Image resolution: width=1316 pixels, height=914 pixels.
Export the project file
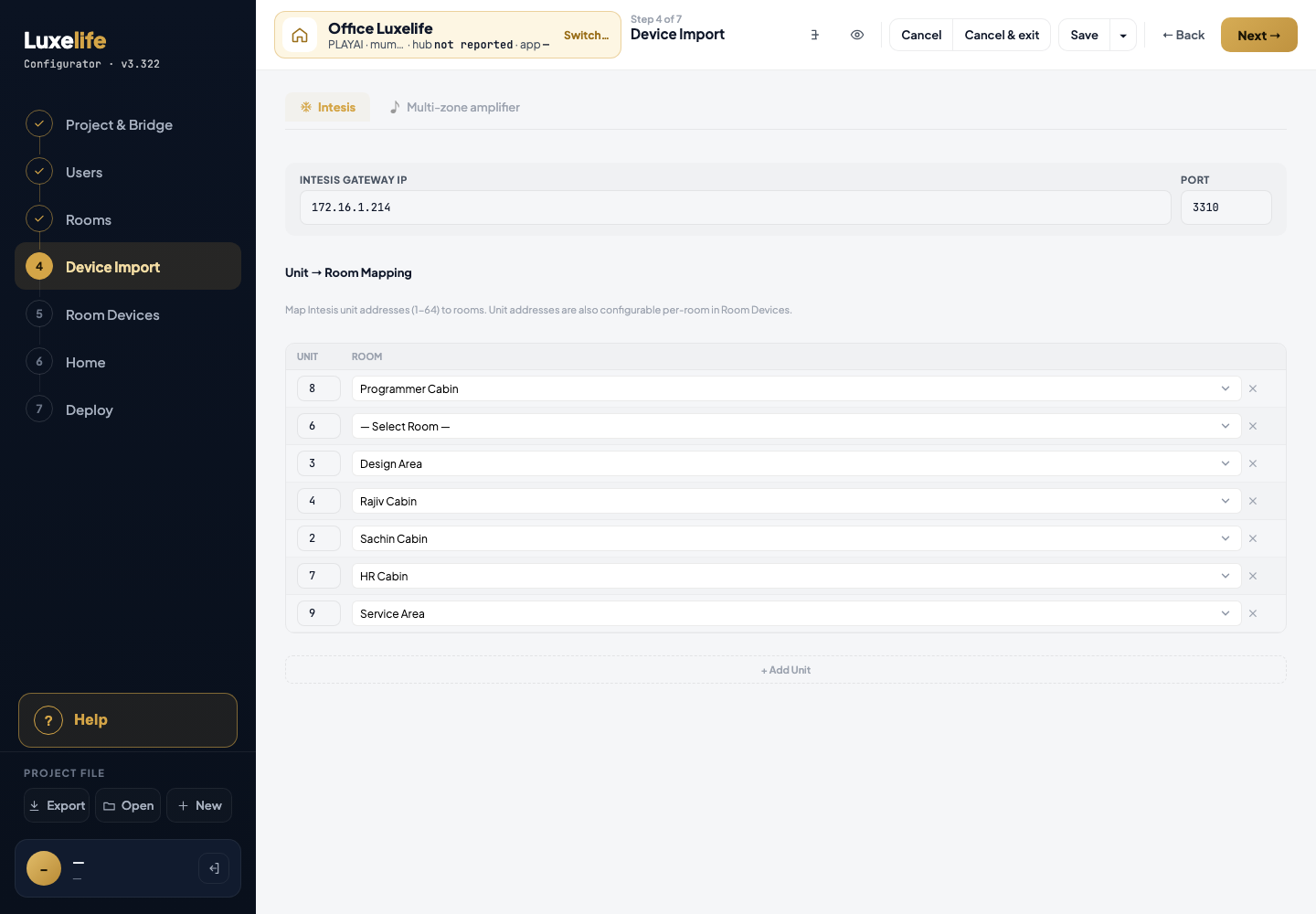click(x=57, y=805)
